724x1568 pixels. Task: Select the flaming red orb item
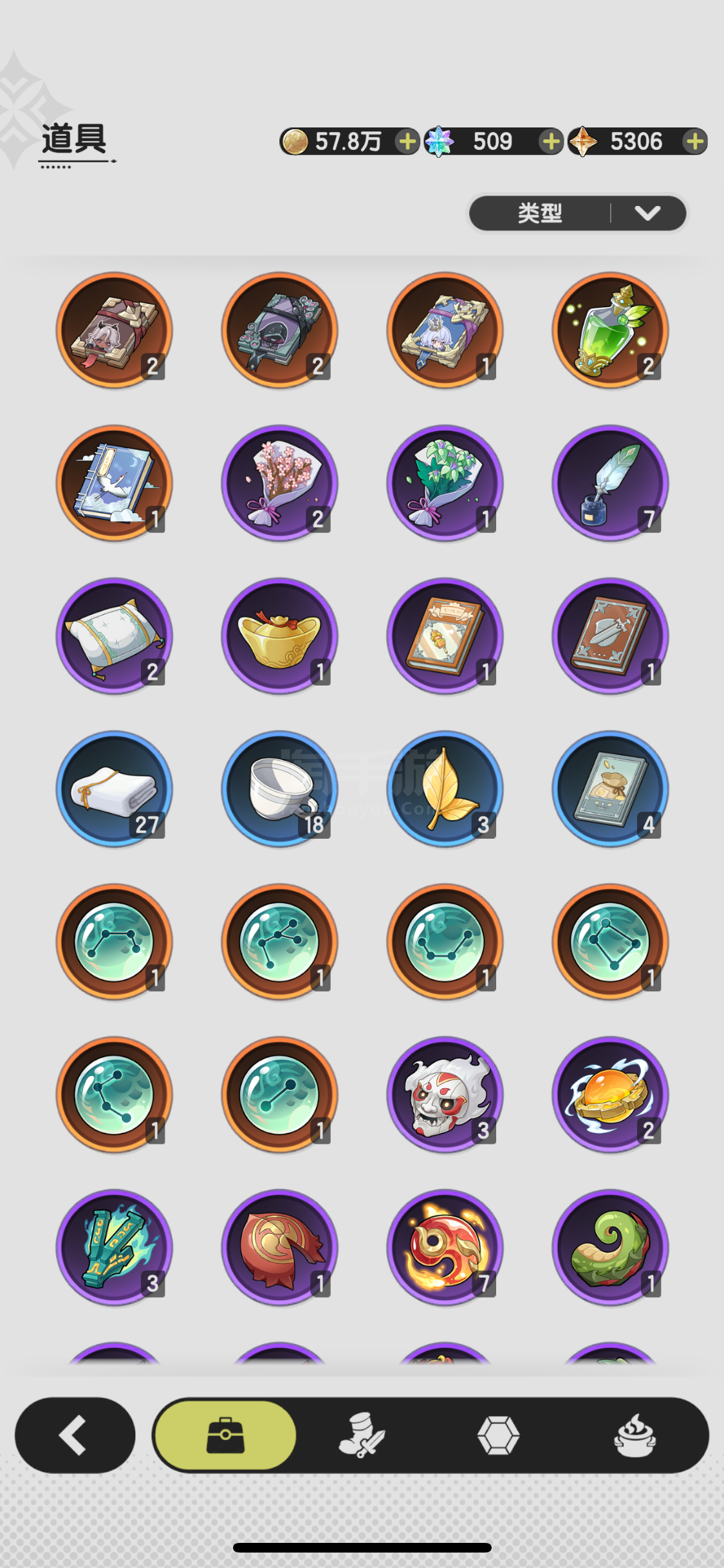tap(445, 1247)
